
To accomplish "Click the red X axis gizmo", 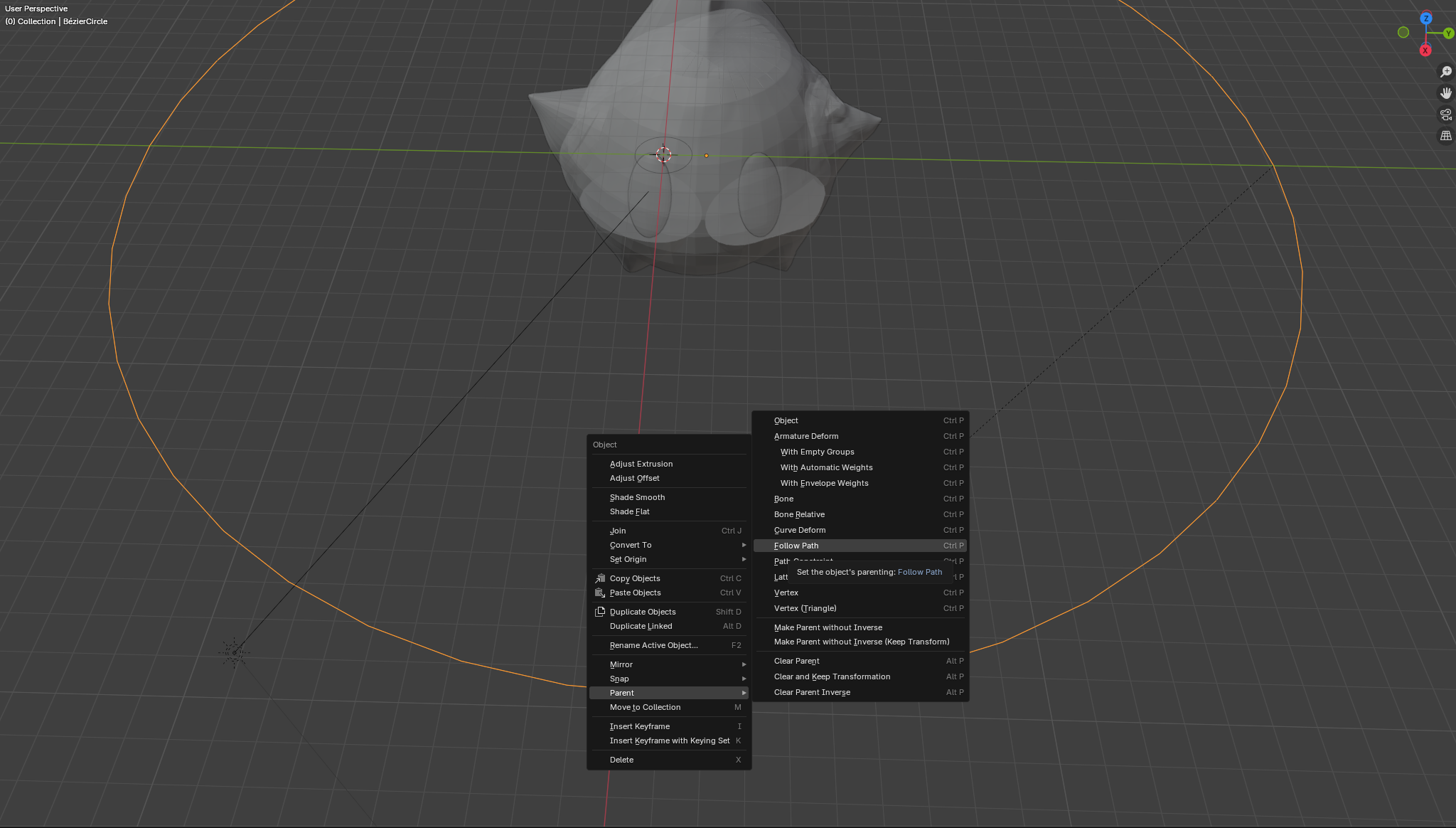I will pyautogui.click(x=1425, y=51).
